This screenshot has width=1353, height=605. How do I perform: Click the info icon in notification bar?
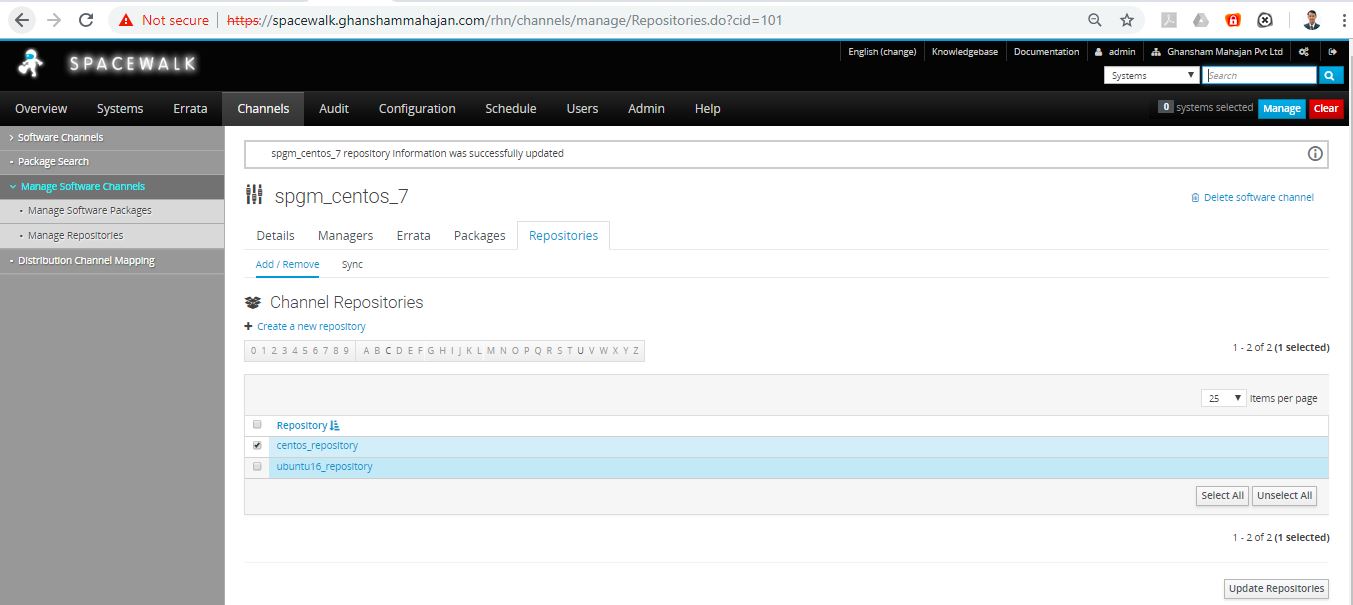coord(1315,154)
